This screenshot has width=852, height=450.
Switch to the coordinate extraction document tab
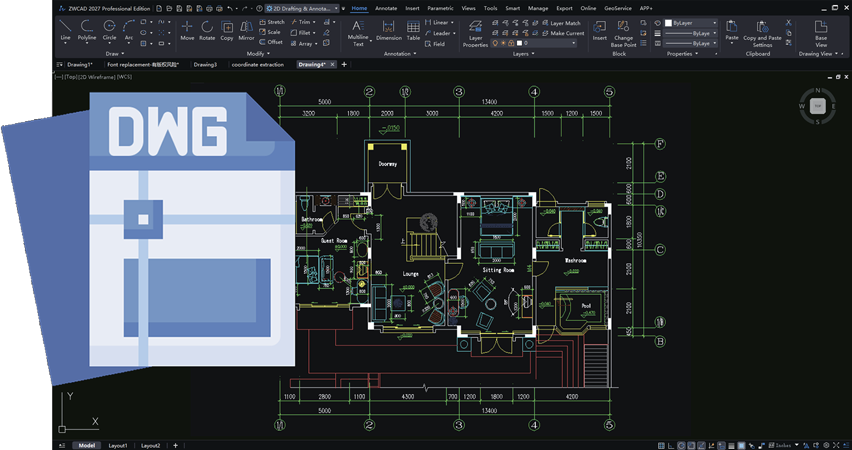258,64
